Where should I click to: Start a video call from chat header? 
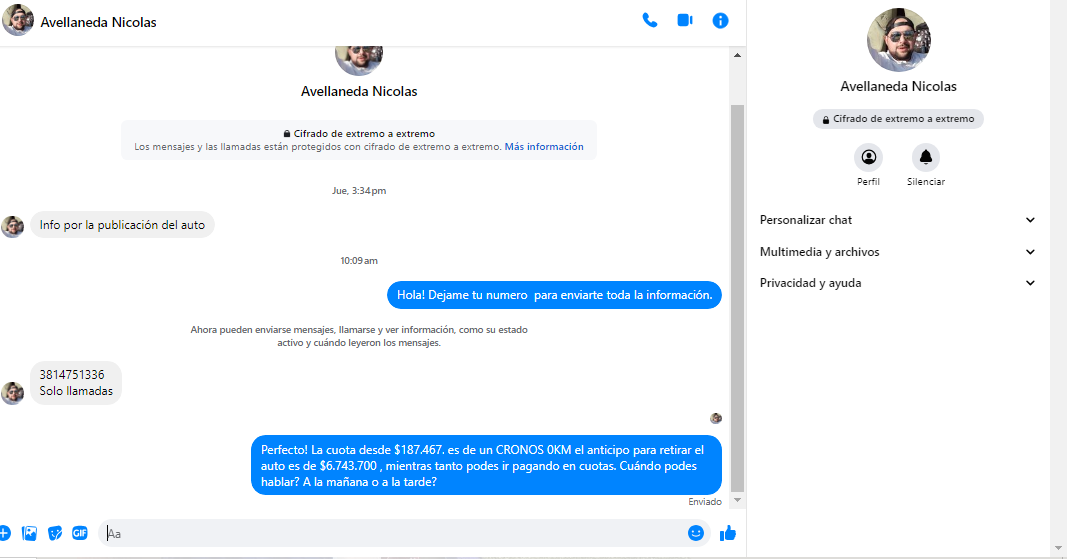[x=685, y=20]
